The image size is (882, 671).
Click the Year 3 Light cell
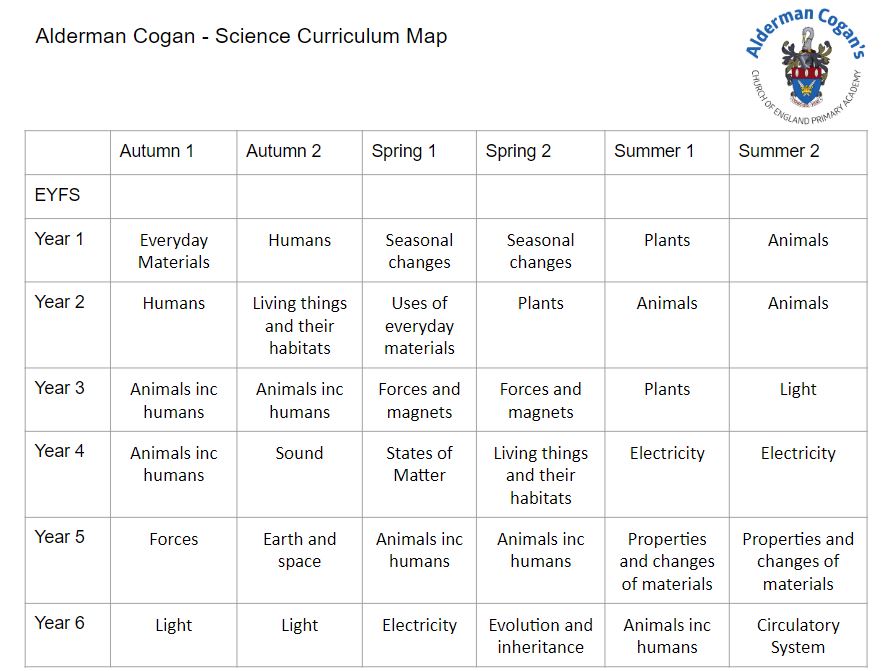(x=798, y=389)
